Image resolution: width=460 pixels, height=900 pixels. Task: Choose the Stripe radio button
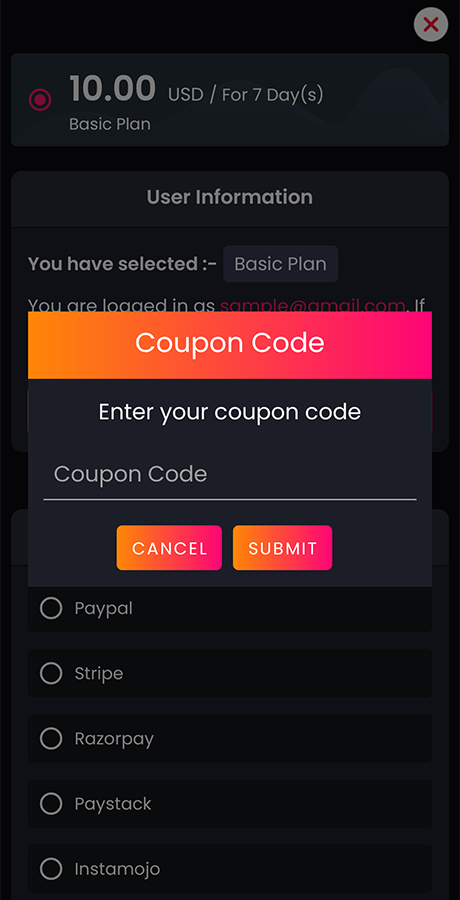click(51, 673)
